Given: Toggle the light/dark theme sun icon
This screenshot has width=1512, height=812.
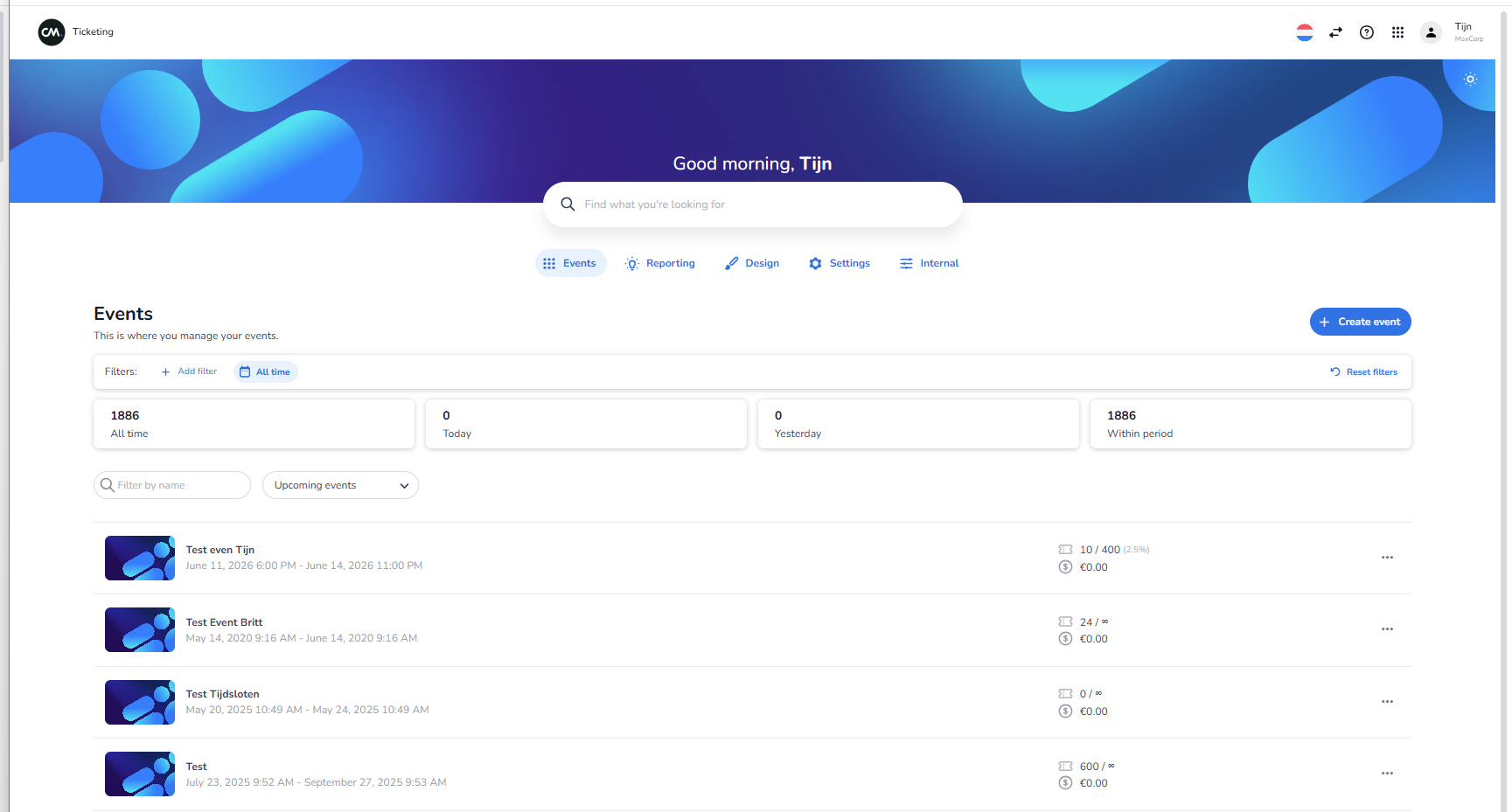Looking at the screenshot, I should tap(1470, 80).
